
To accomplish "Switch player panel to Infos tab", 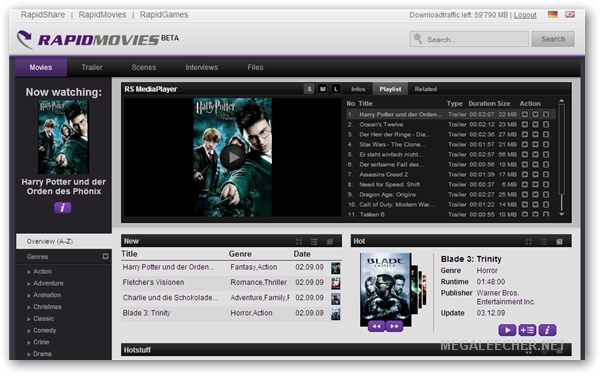I will 358,89.
